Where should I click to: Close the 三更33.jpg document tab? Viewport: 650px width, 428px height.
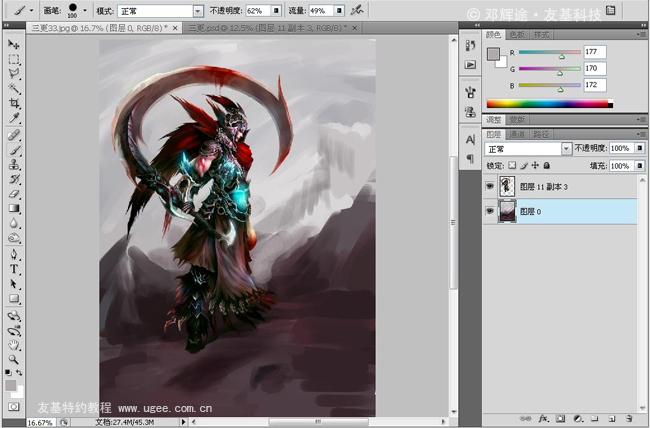(x=175, y=28)
